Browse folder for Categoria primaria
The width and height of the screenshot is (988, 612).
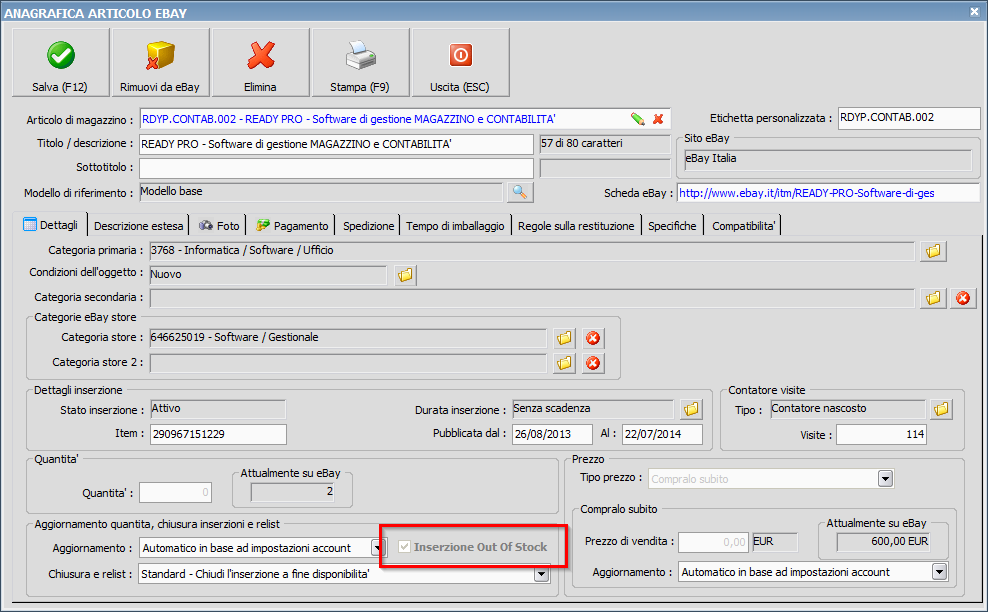(x=933, y=251)
